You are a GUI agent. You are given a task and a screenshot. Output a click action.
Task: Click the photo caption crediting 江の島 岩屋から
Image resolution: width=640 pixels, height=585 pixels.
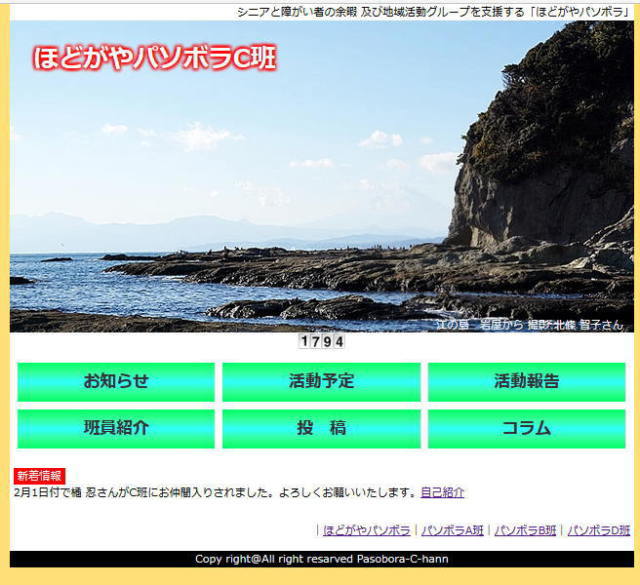click(529, 324)
